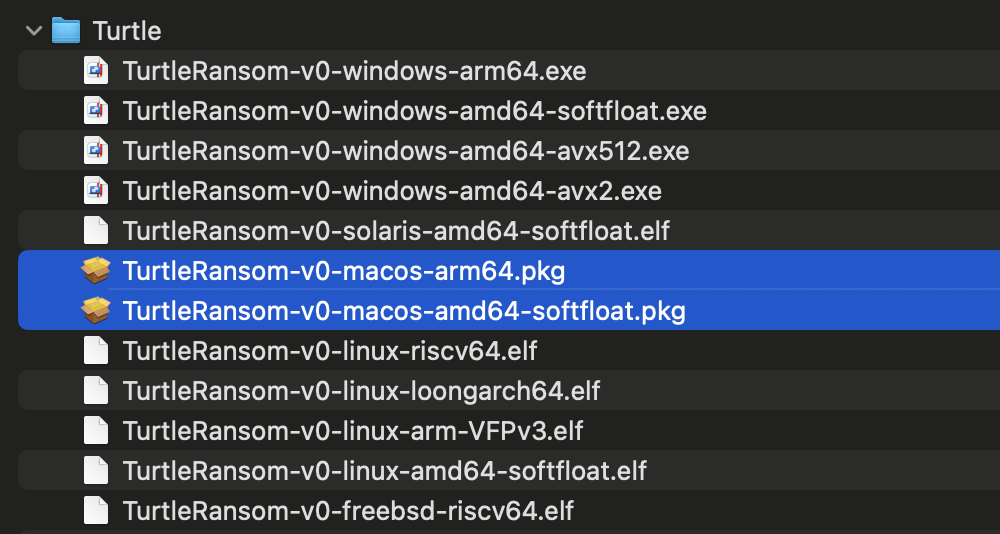
Task: Select TurtleRansom-v0-linux-arm-VFPv3.elf file name
Action: click(x=352, y=431)
